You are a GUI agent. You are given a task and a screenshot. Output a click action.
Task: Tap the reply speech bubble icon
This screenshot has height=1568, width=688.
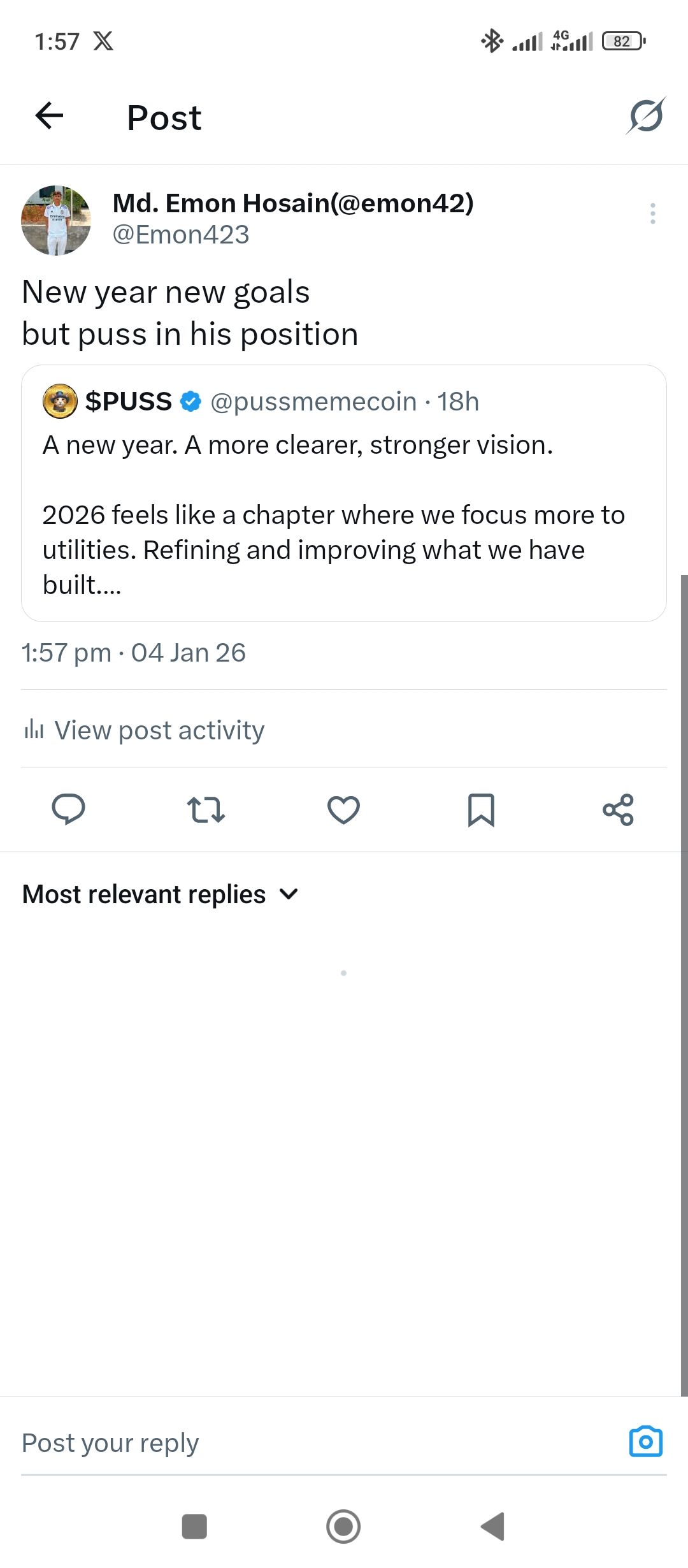pyautogui.click(x=68, y=809)
